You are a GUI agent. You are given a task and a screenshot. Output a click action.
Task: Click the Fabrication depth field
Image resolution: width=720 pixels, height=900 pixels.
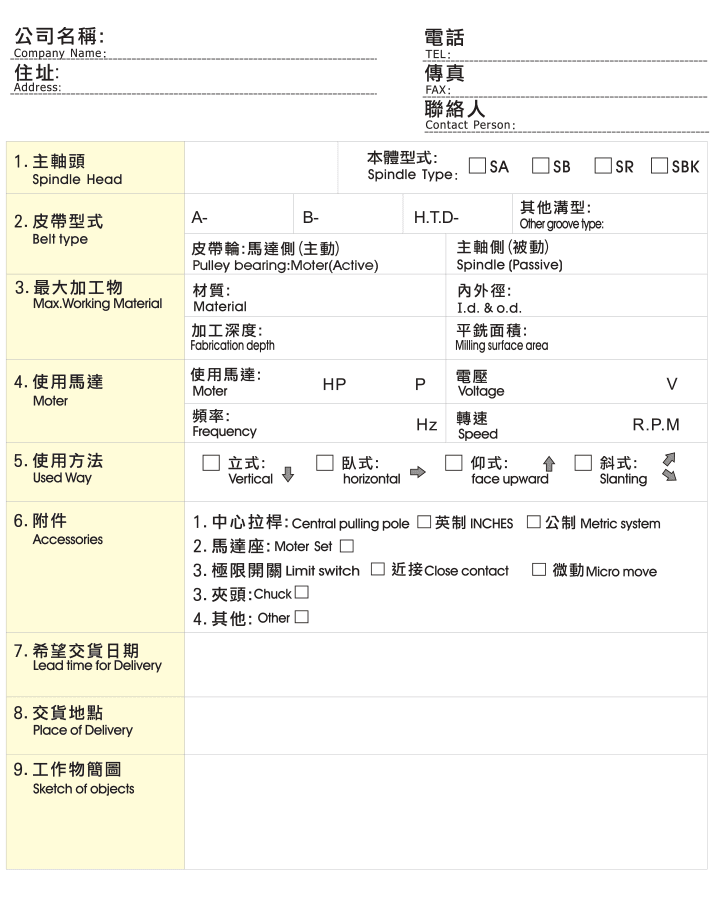tap(315, 338)
